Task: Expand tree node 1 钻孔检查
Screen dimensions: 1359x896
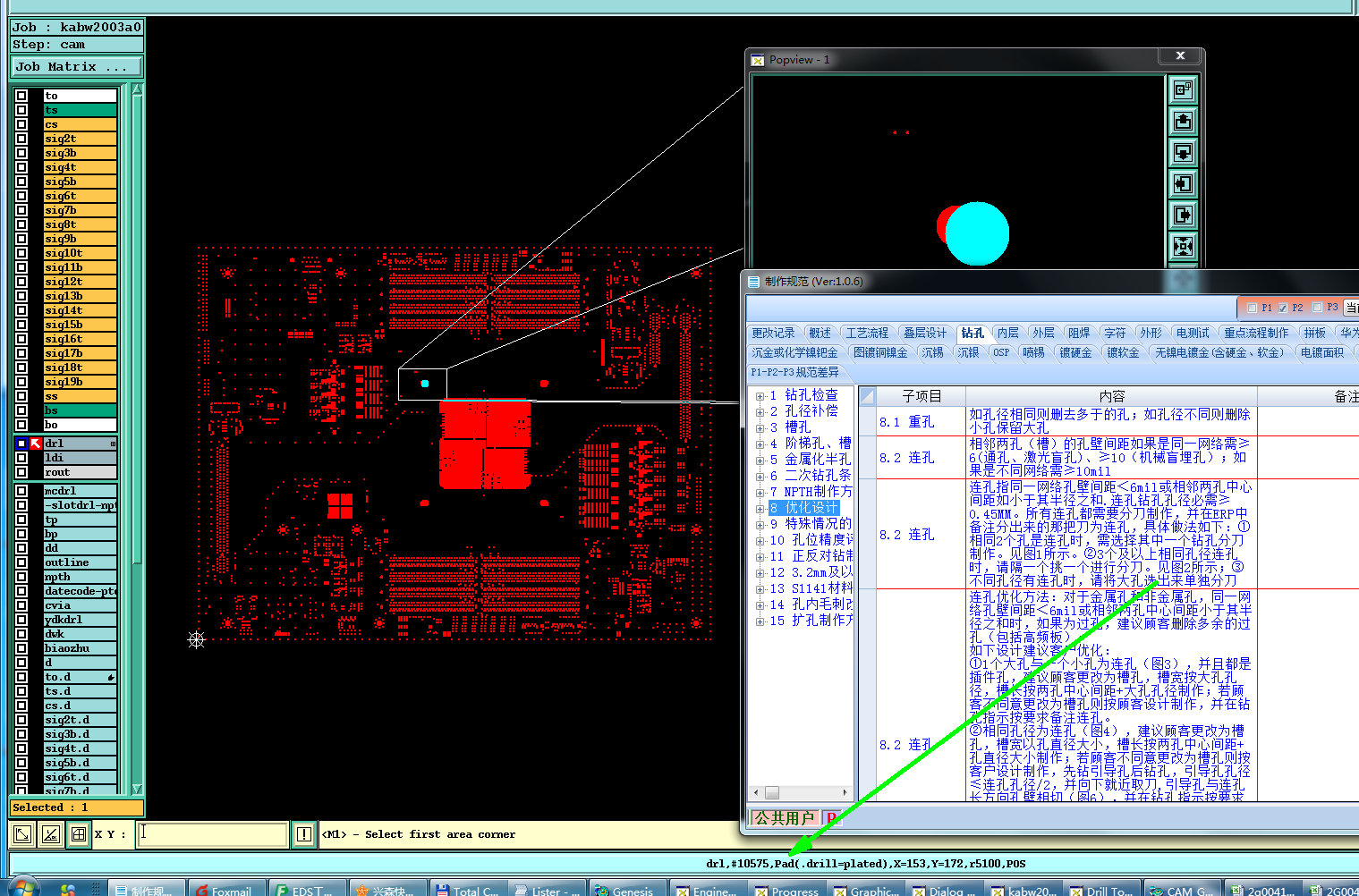Action: (760, 395)
